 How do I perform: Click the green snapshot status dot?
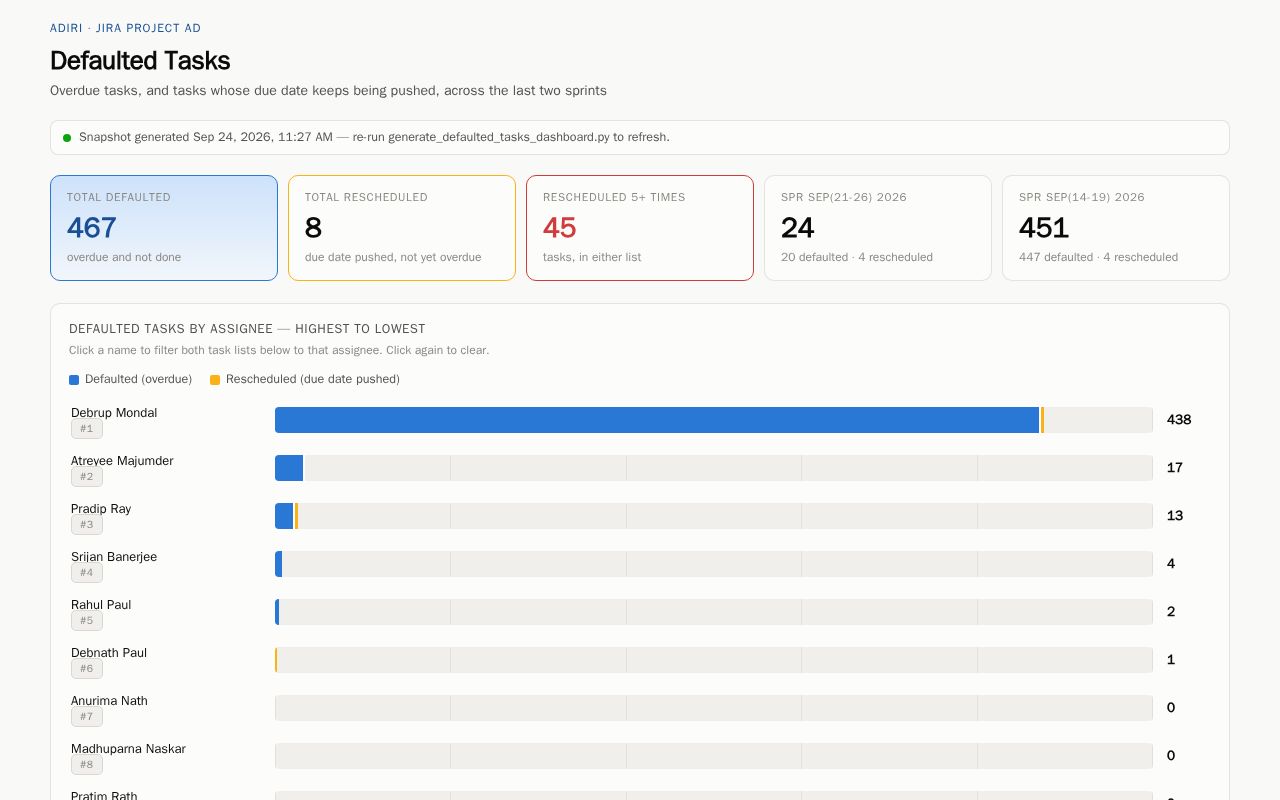[67, 138]
